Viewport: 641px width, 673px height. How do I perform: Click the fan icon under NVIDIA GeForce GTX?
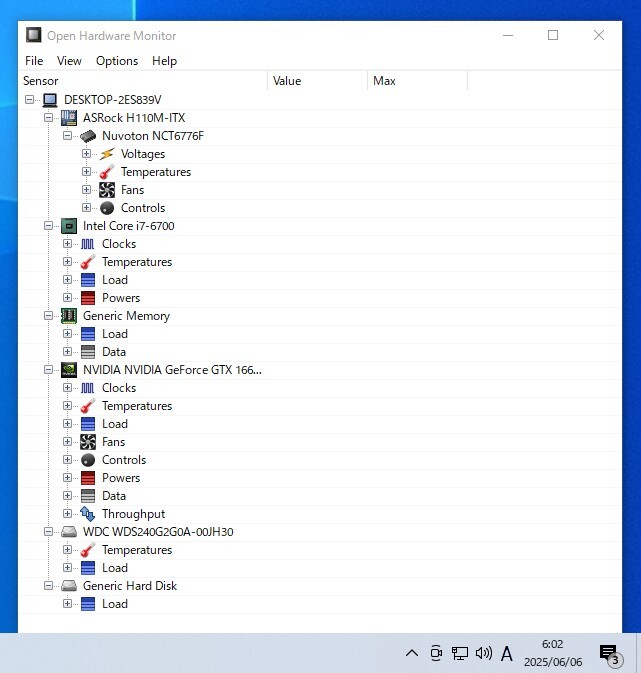(88, 442)
